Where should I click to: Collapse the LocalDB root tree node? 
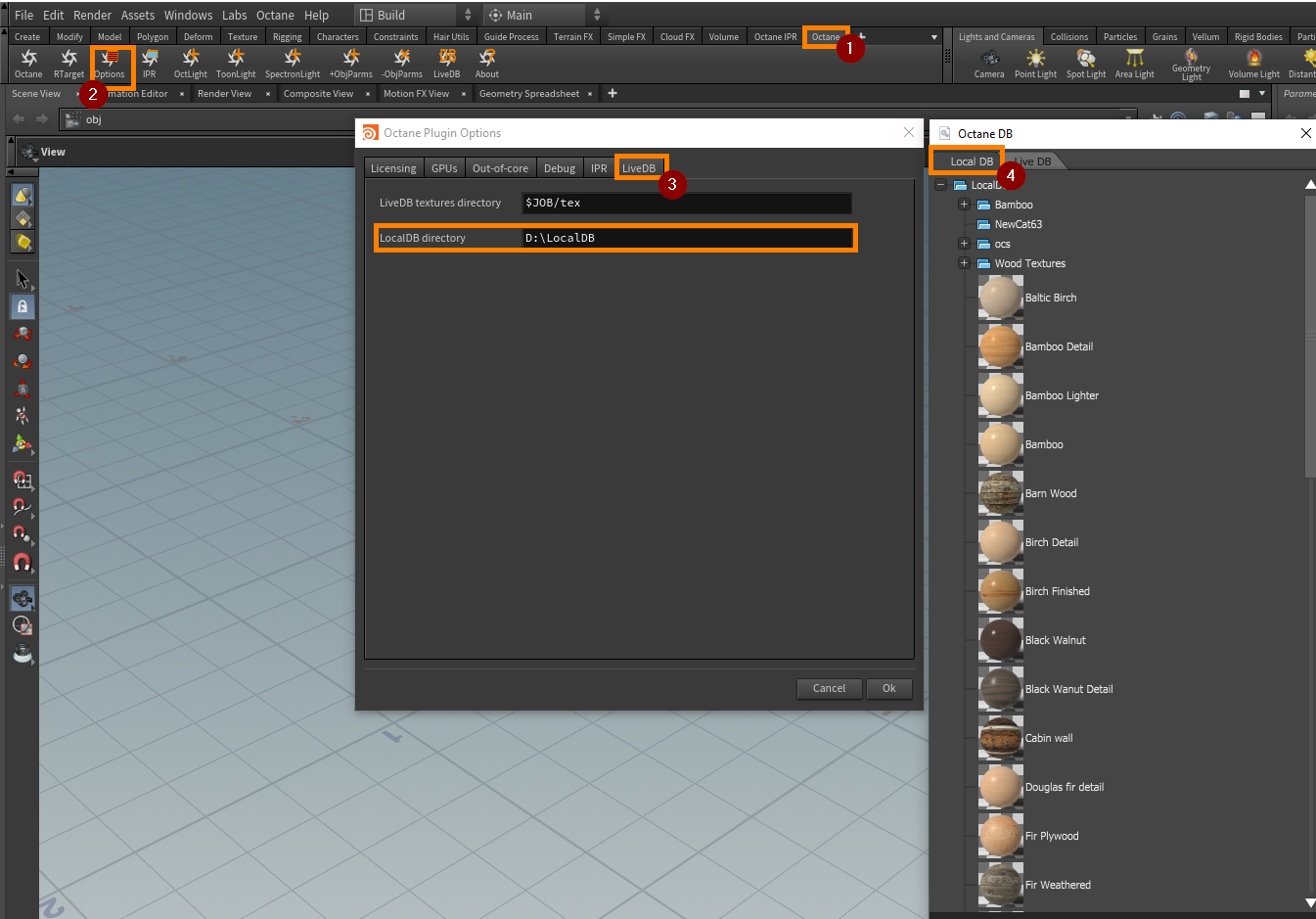pos(940,185)
